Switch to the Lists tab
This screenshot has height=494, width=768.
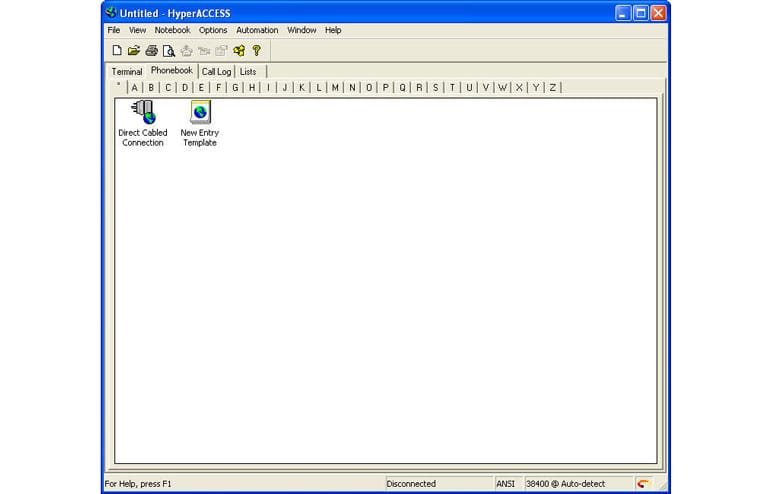248,72
